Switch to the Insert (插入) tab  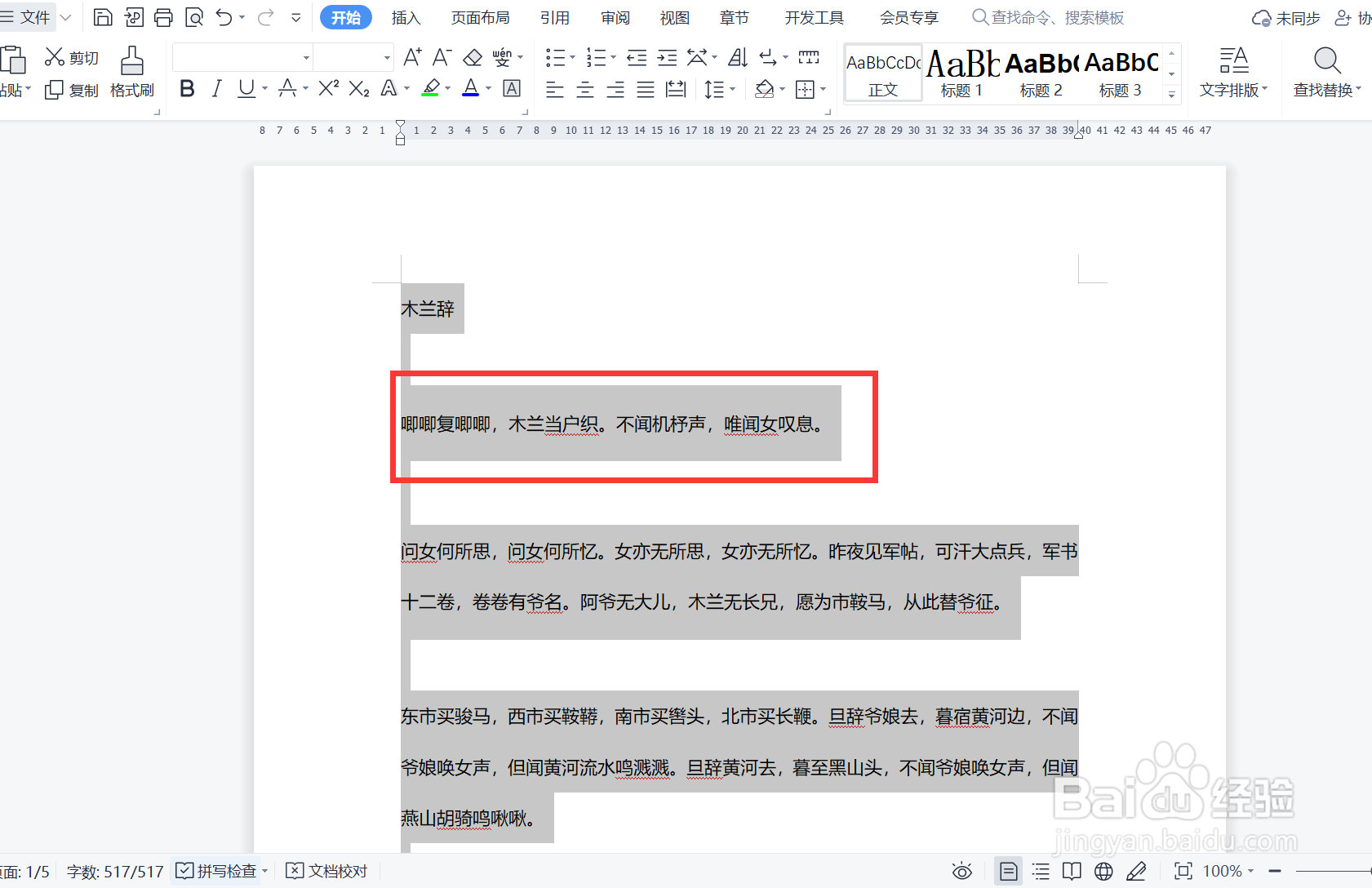pos(406,18)
